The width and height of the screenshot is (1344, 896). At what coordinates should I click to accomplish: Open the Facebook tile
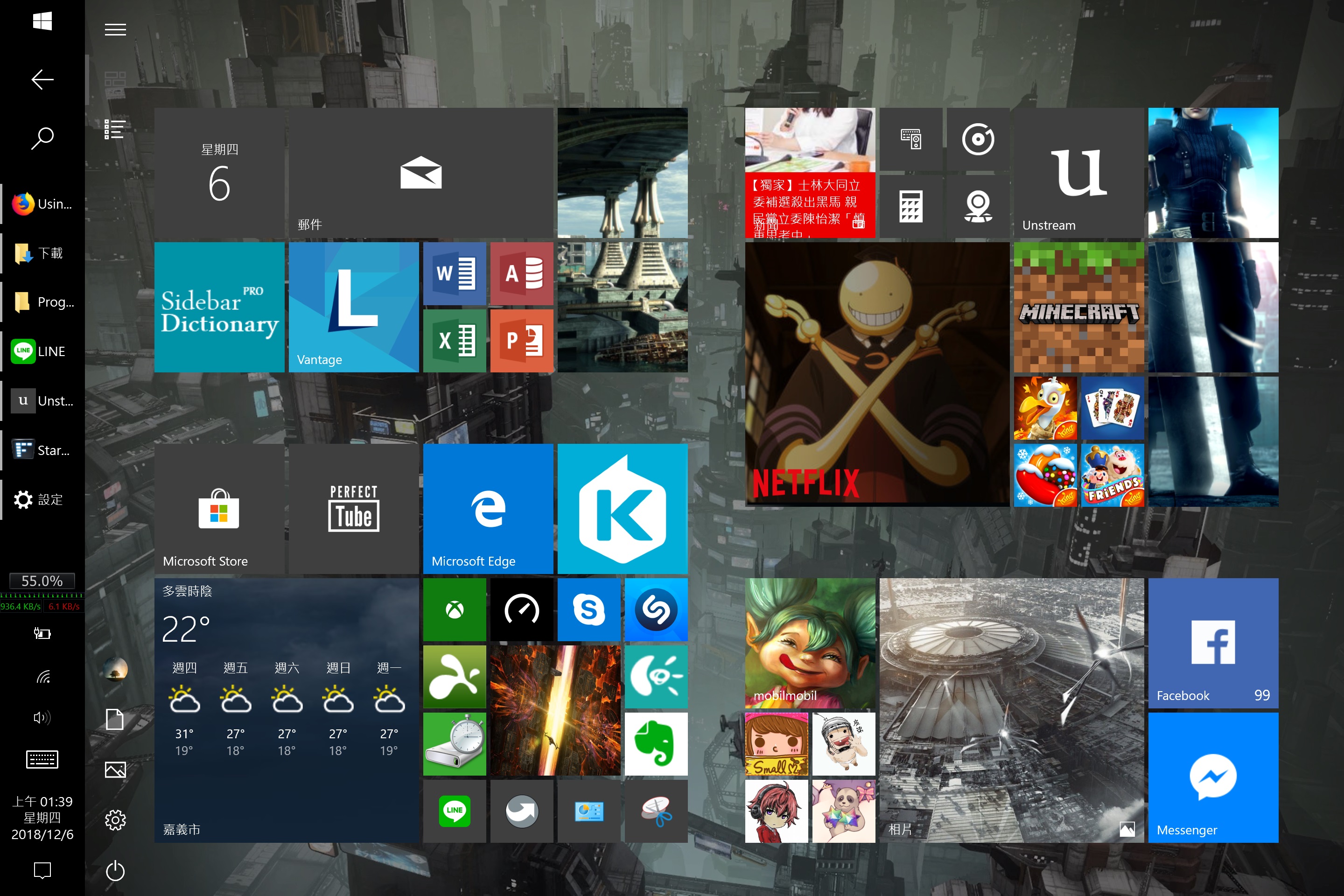point(1213,644)
